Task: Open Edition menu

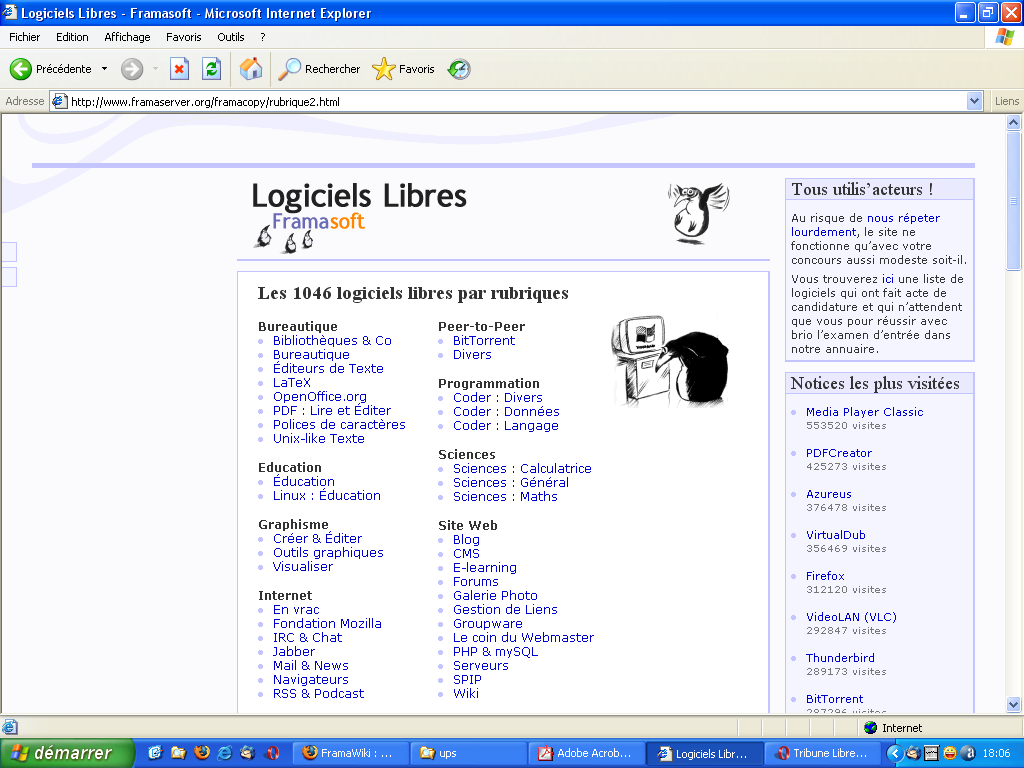Action: [x=72, y=37]
